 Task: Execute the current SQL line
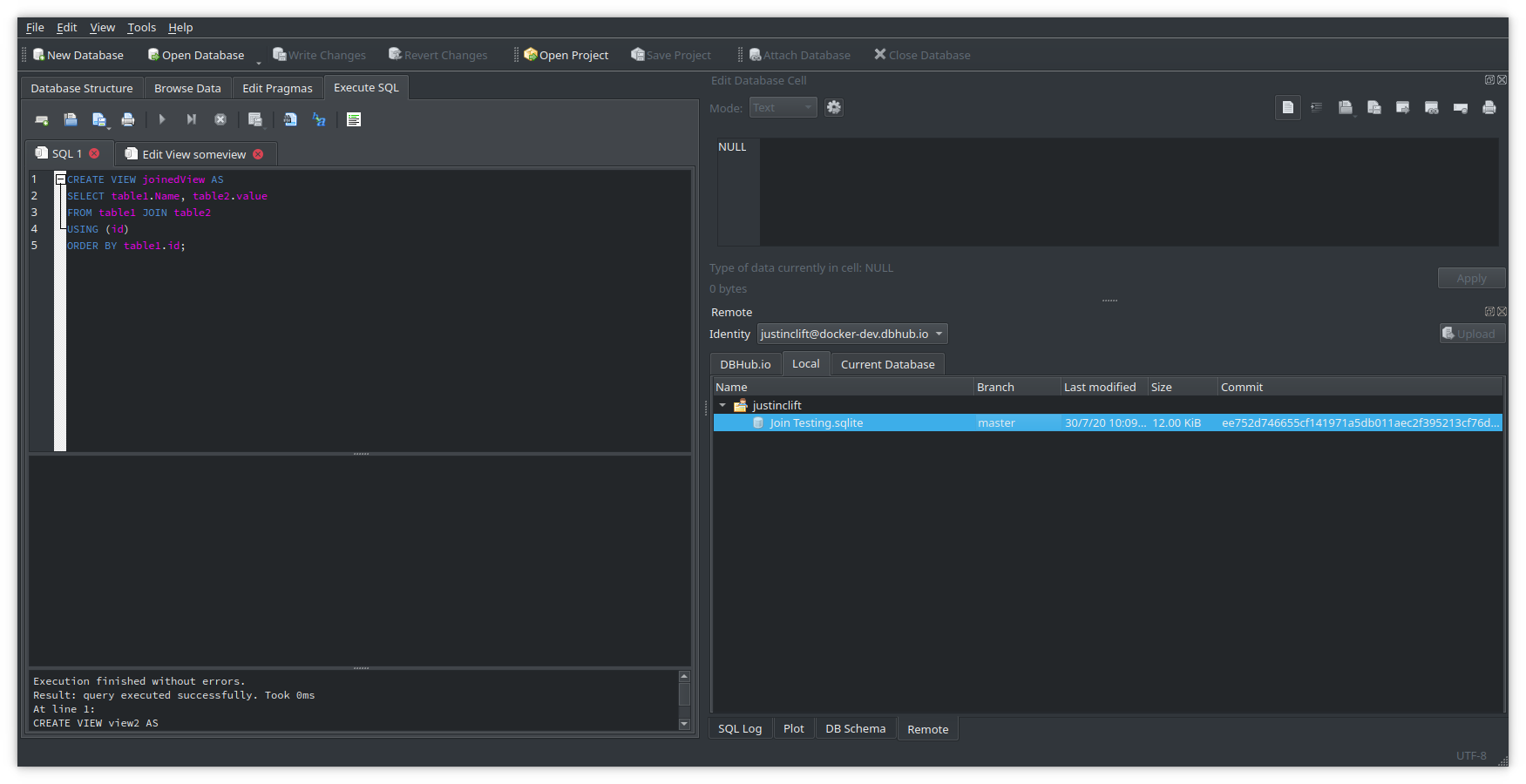click(192, 119)
